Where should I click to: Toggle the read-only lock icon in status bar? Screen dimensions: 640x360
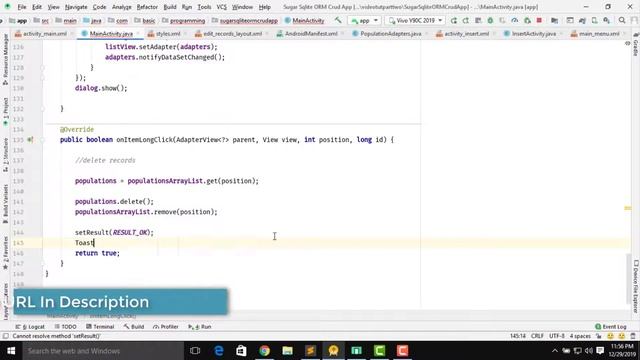[x=599, y=336]
